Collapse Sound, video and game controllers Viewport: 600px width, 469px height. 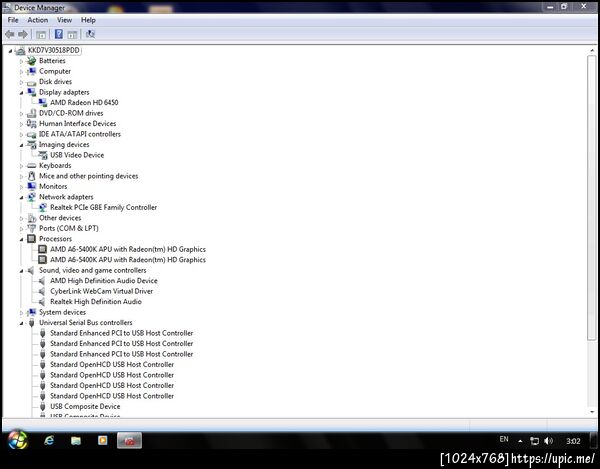click(21, 271)
